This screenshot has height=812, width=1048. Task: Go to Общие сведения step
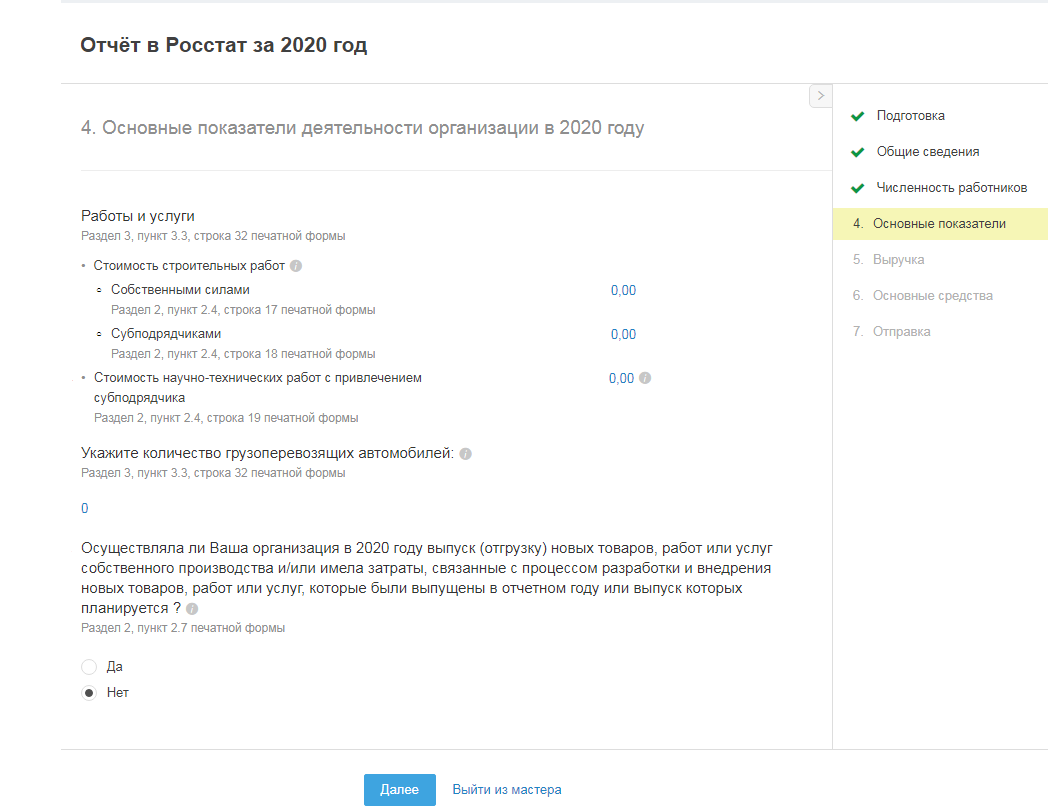(927, 152)
